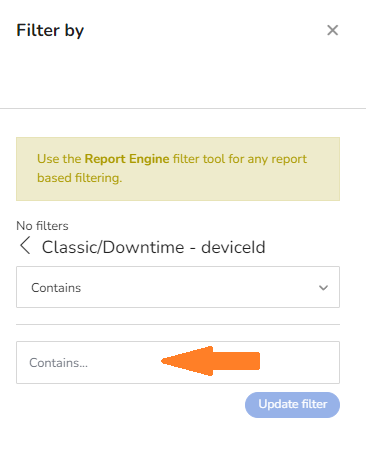Click the No filters label
Image resolution: width=366 pixels, height=462 pixels.
(x=42, y=226)
